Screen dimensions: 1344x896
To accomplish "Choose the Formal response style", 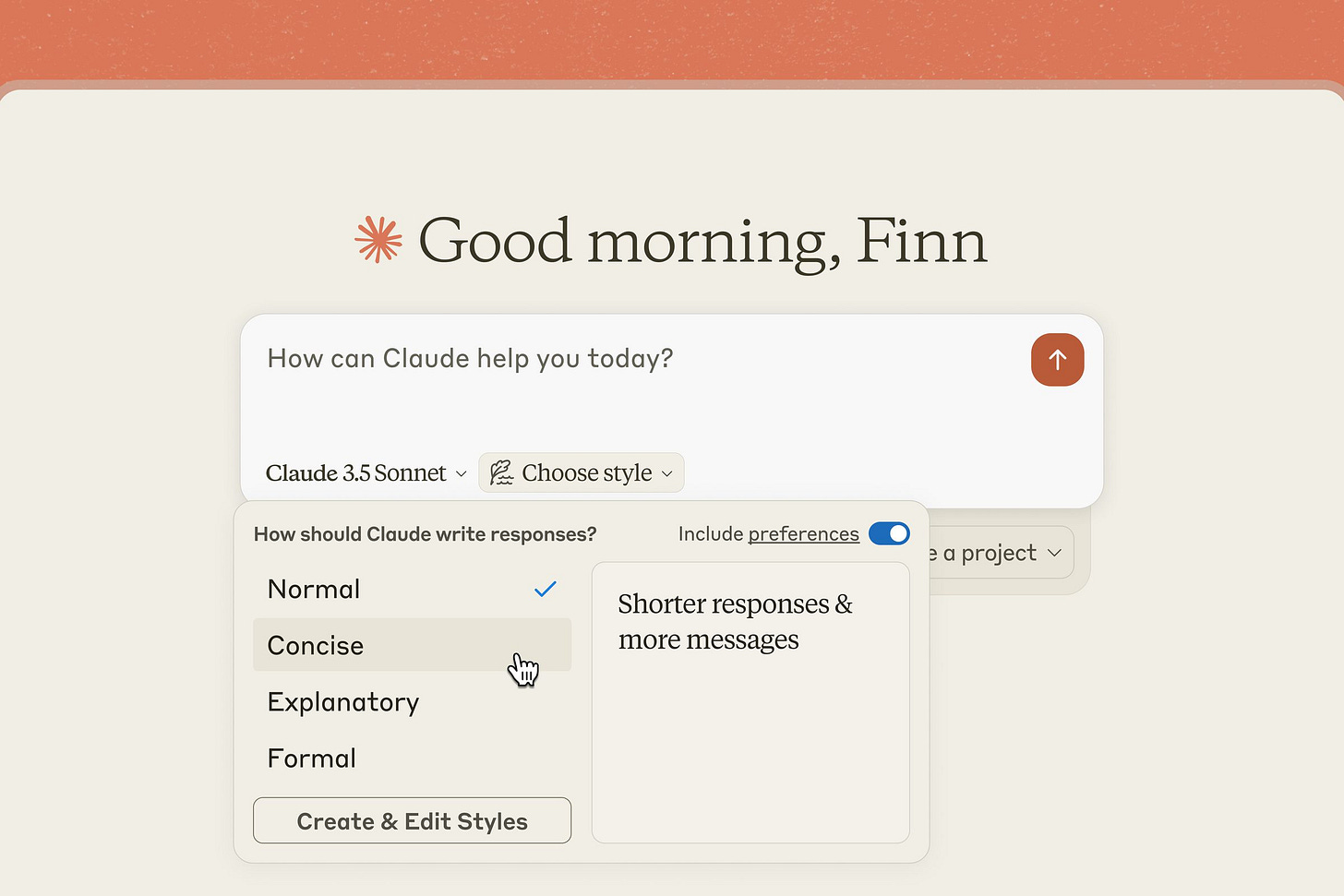I will [311, 758].
